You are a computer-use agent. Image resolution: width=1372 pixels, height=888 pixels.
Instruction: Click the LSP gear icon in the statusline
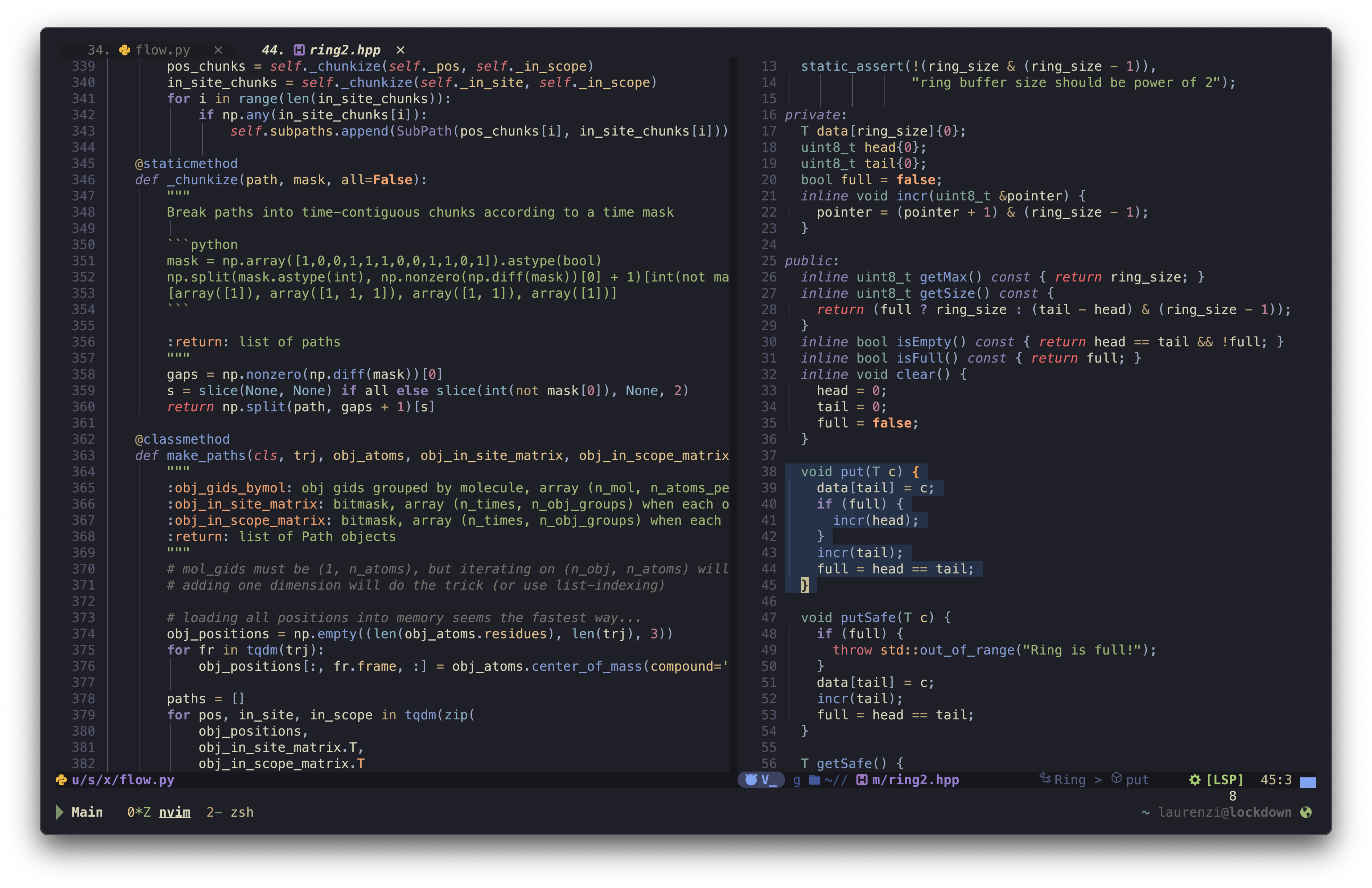[1194, 780]
